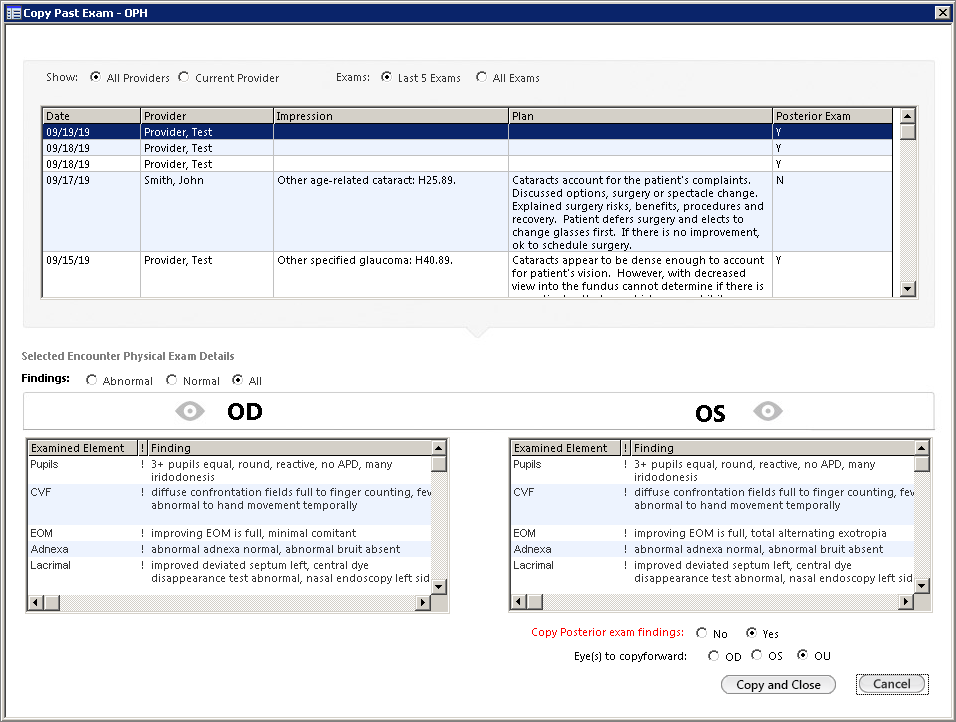Click OS findings scroll right arrow
This screenshot has height=722, width=956.
point(906,602)
